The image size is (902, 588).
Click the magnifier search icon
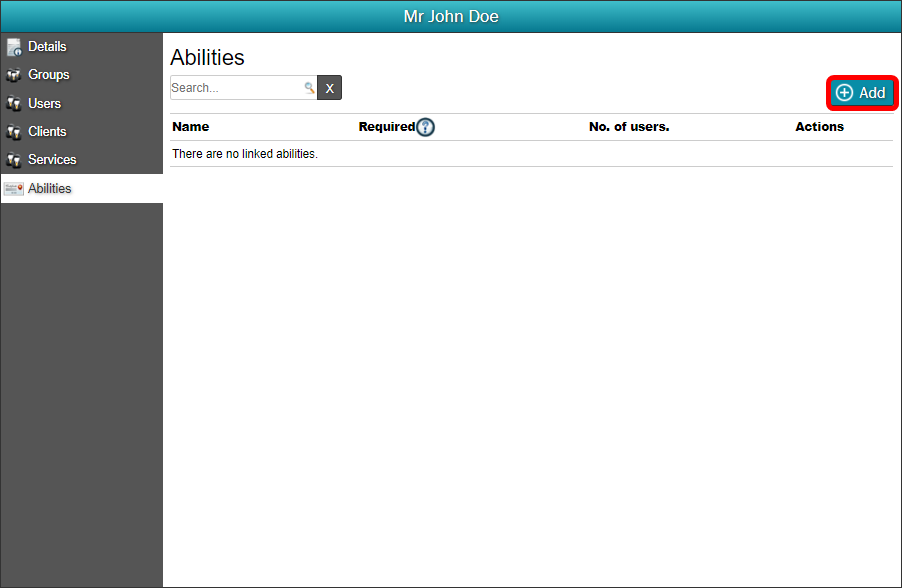pyautogui.click(x=309, y=88)
